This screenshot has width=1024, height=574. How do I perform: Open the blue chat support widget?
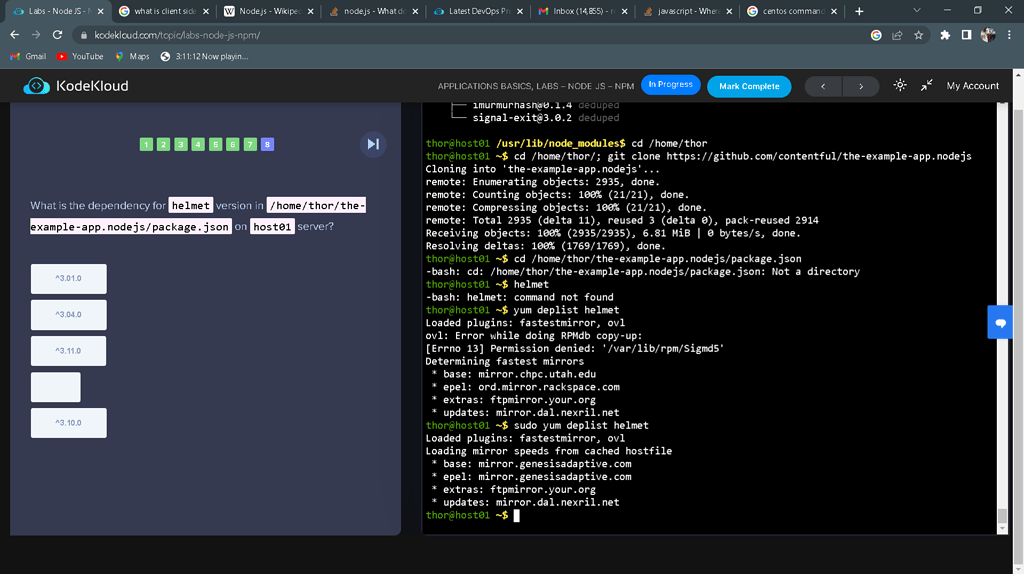pos(1000,323)
